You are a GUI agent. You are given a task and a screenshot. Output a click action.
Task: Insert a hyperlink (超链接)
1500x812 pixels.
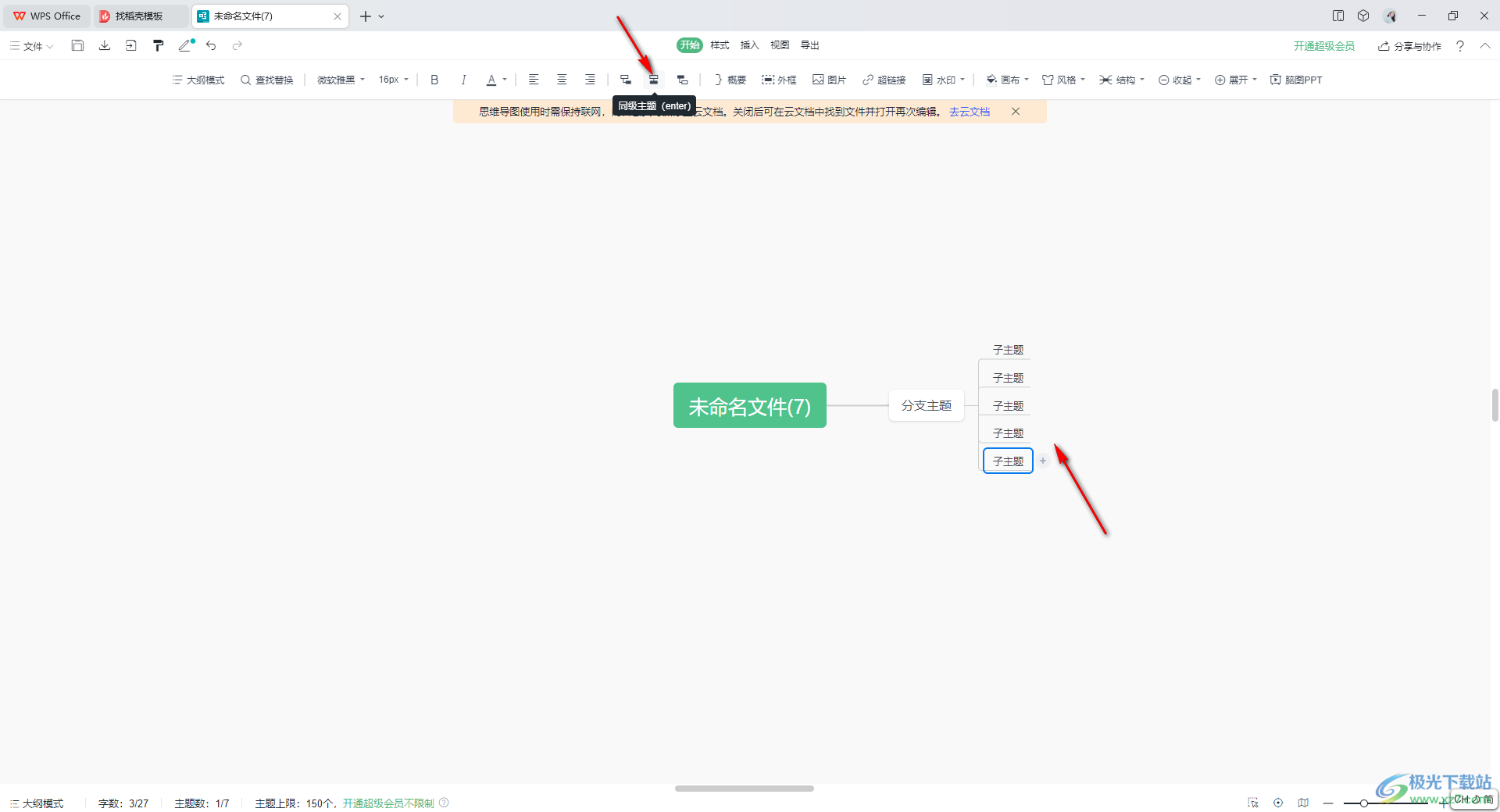click(884, 80)
